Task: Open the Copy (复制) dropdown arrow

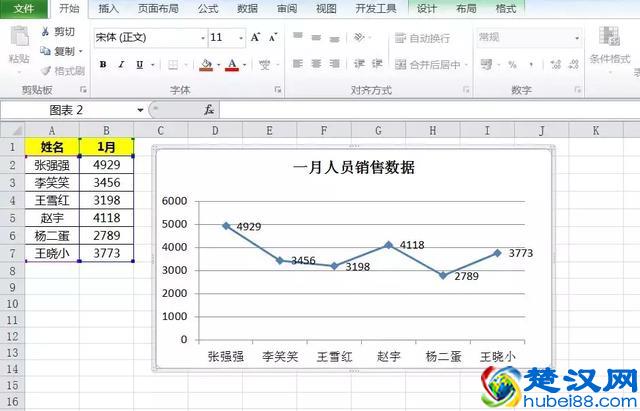Action: pyautogui.click(x=80, y=51)
